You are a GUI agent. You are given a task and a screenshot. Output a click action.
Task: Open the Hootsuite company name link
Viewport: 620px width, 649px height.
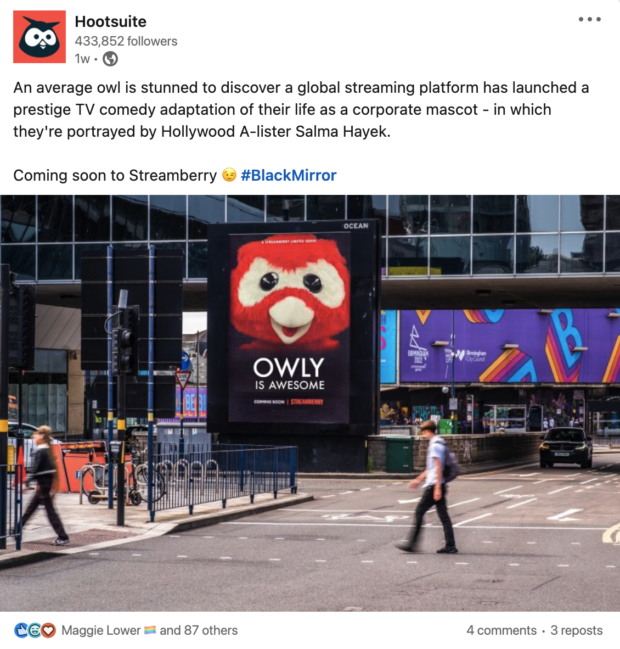tap(111, 22)
